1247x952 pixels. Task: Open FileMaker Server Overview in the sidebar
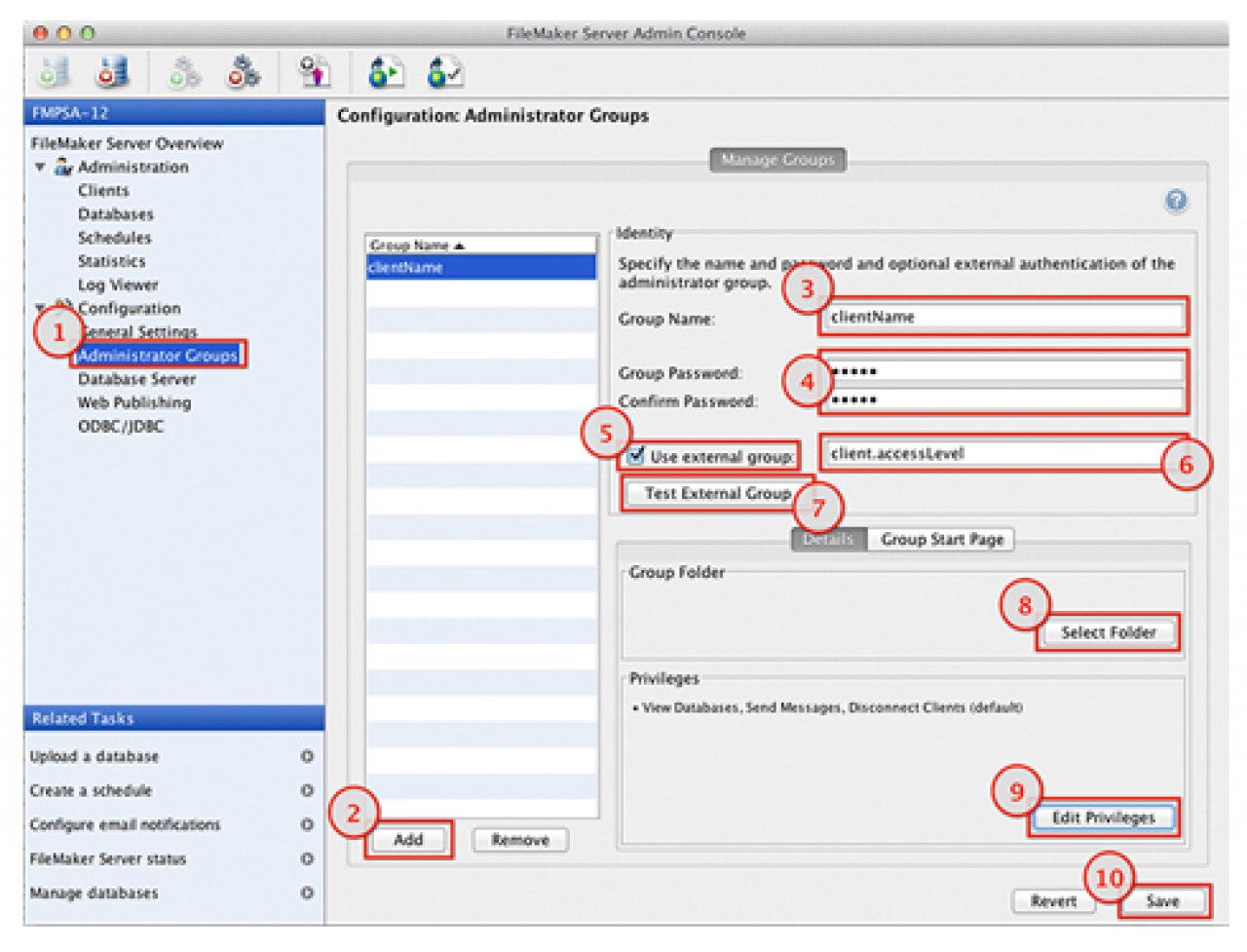[x=127, y=143]
